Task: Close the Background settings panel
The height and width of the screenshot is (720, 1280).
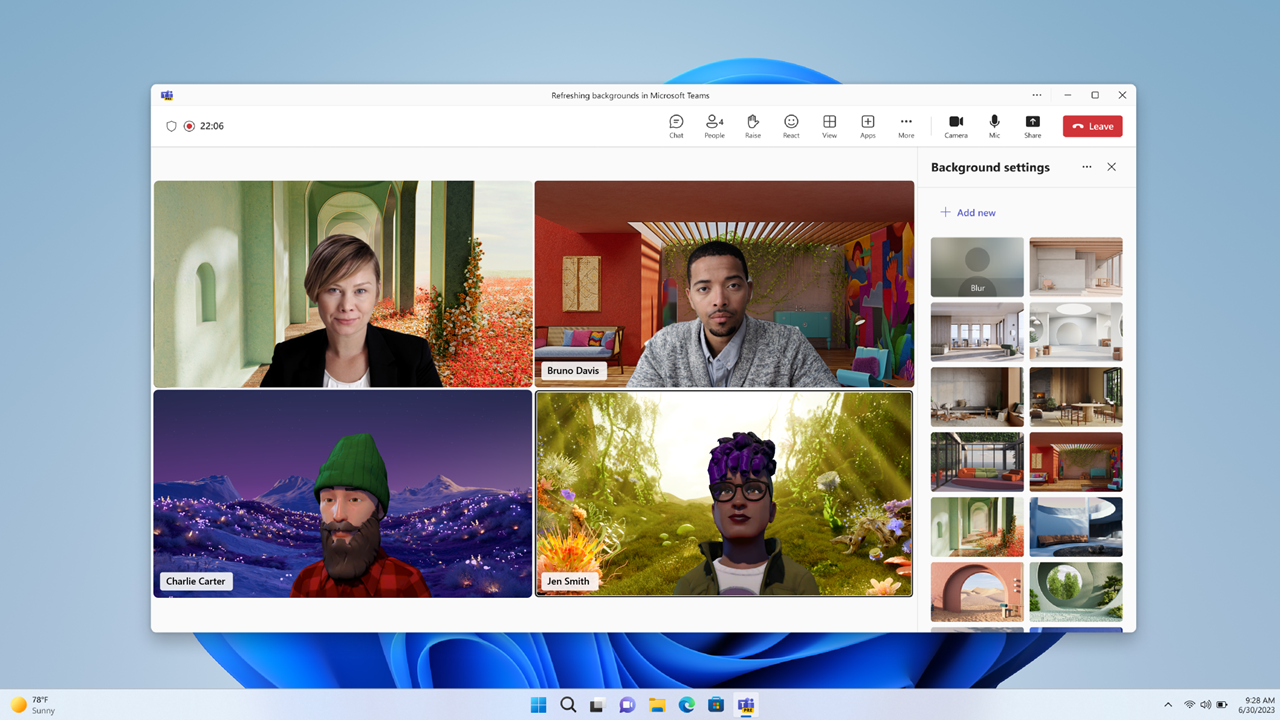Action: (1112, 167)
